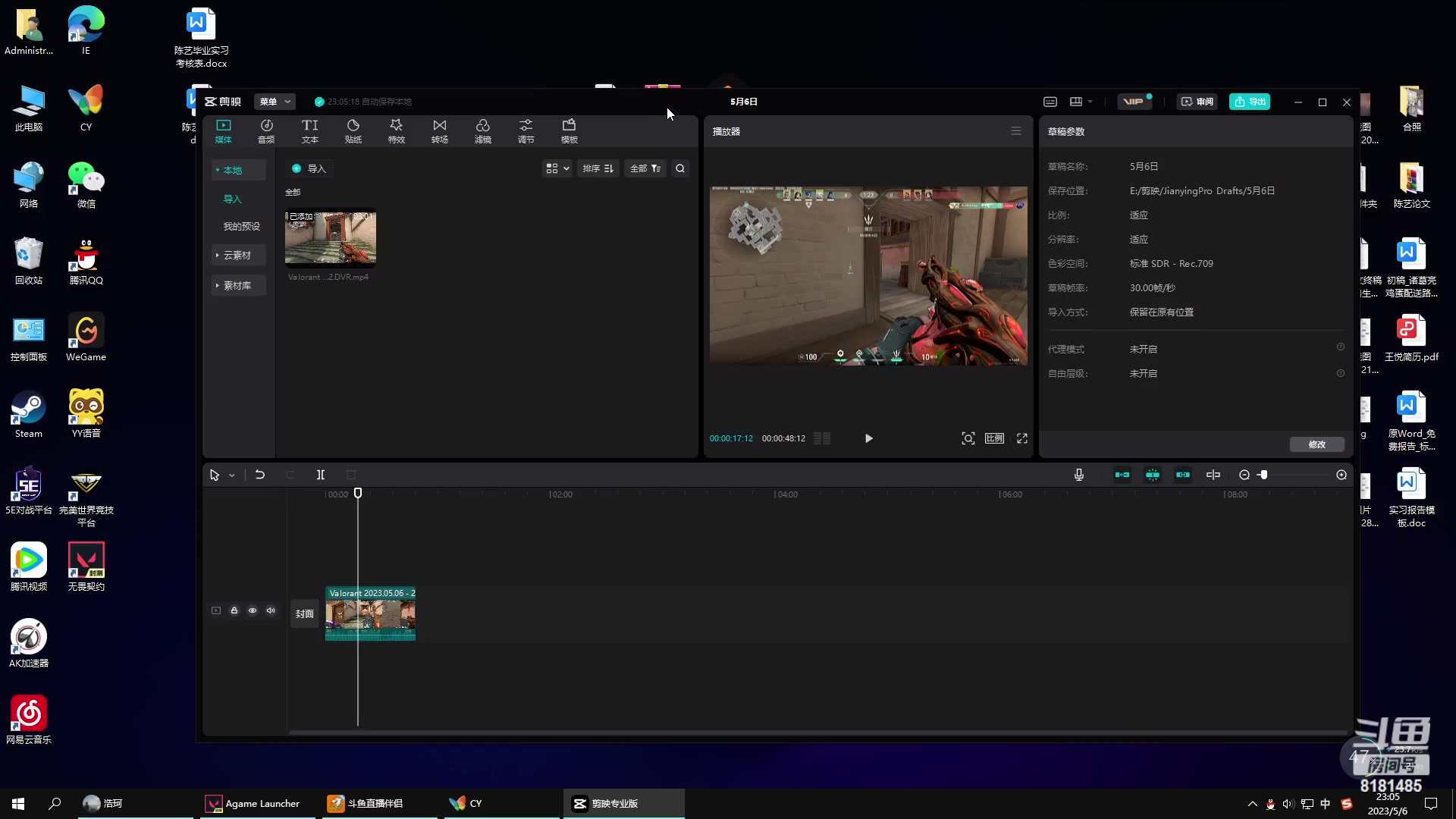The image size is (1456, 819).
Task: Collapse the 本地 local section
Action: (238, 170)
